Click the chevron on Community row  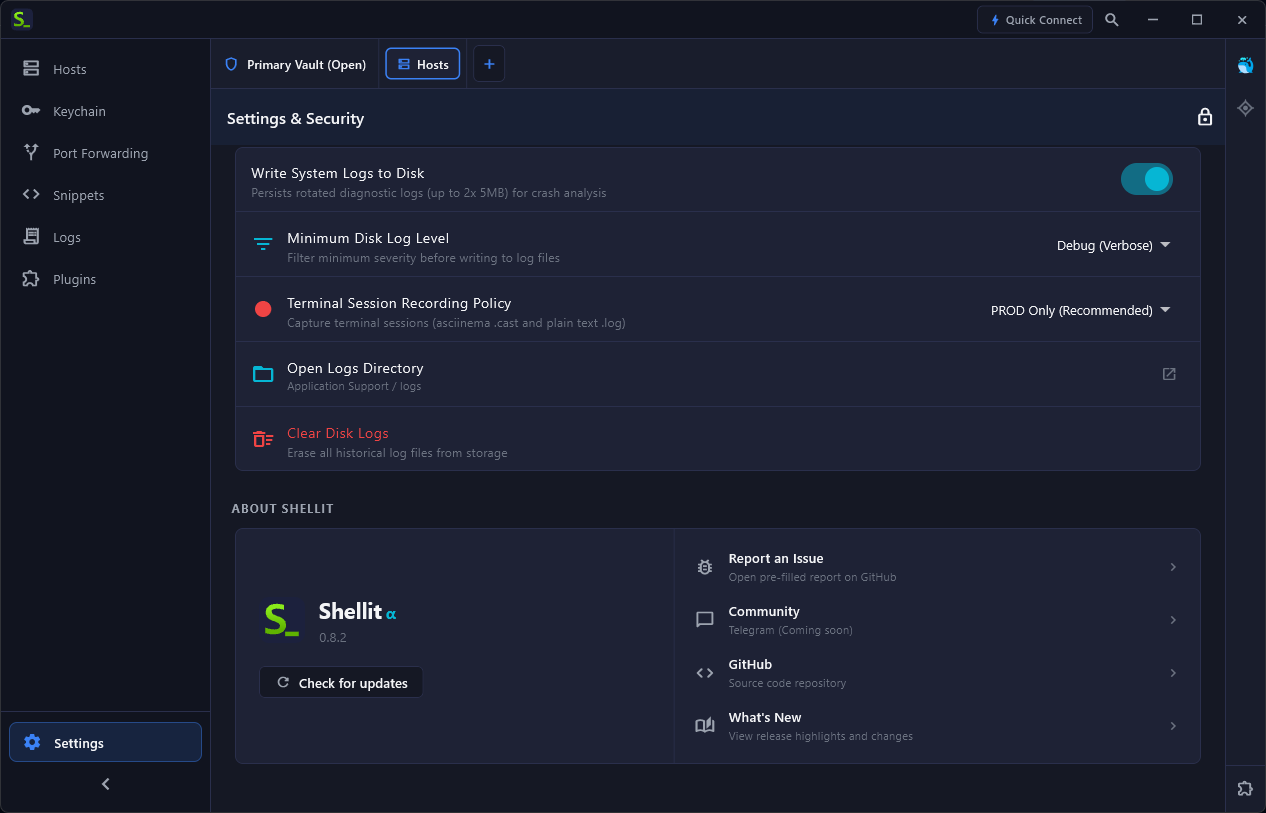tap(1173, 620)
